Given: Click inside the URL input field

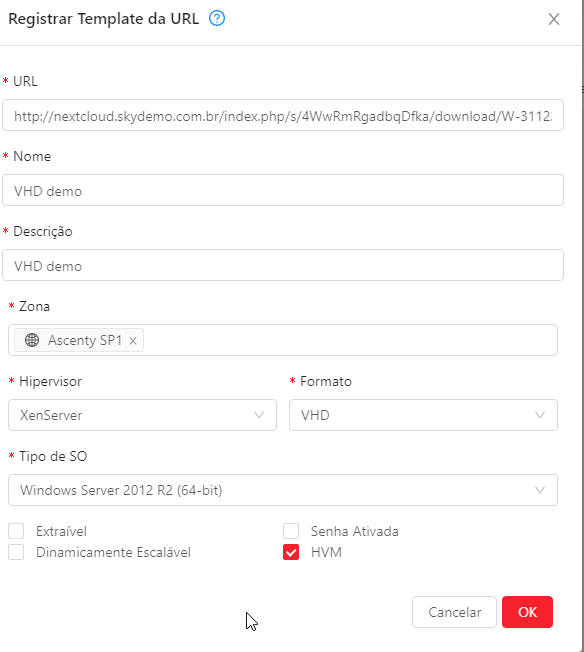Looking at the screenshot, I should click(283, 115).
